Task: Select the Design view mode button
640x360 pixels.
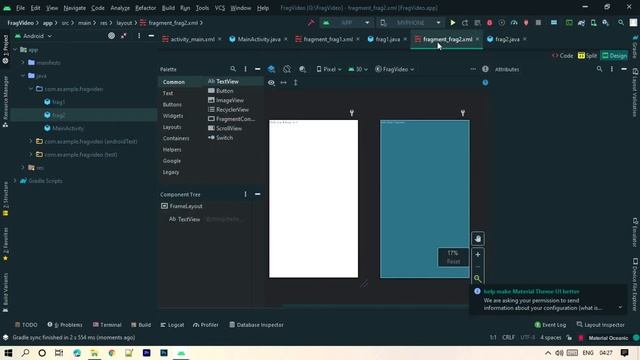Action: pos(614,56)
